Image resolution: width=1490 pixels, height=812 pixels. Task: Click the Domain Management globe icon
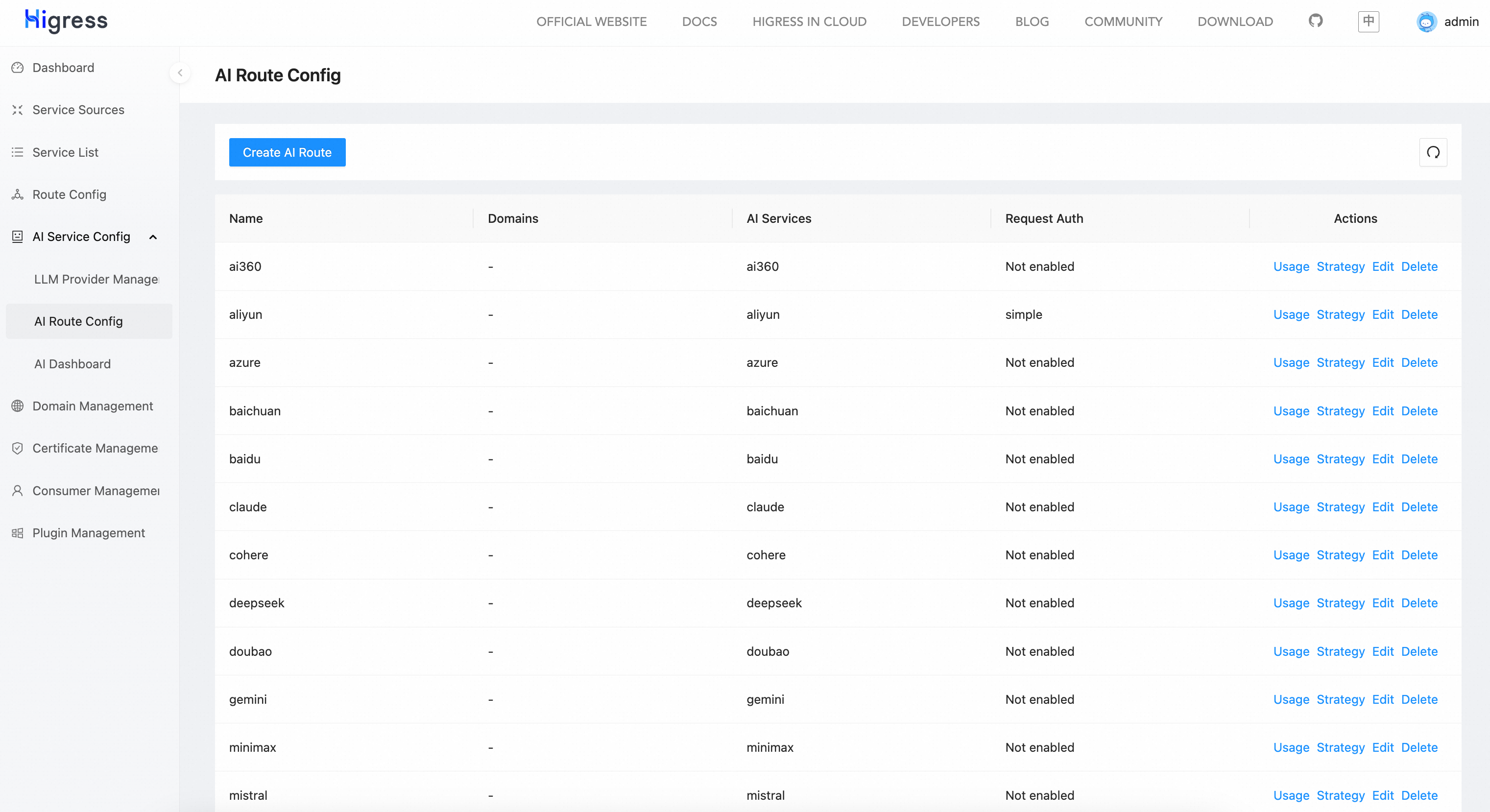pos(17,406)
